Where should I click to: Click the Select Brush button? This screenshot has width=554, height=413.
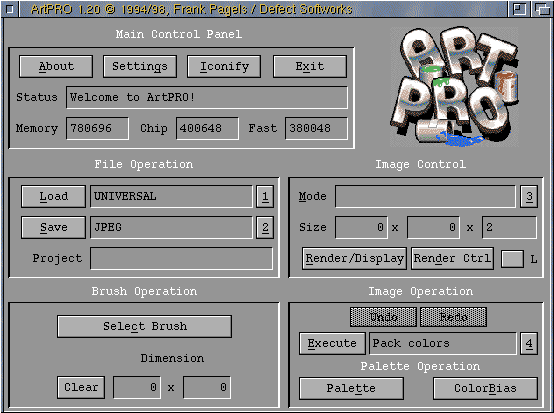point(145,326)
